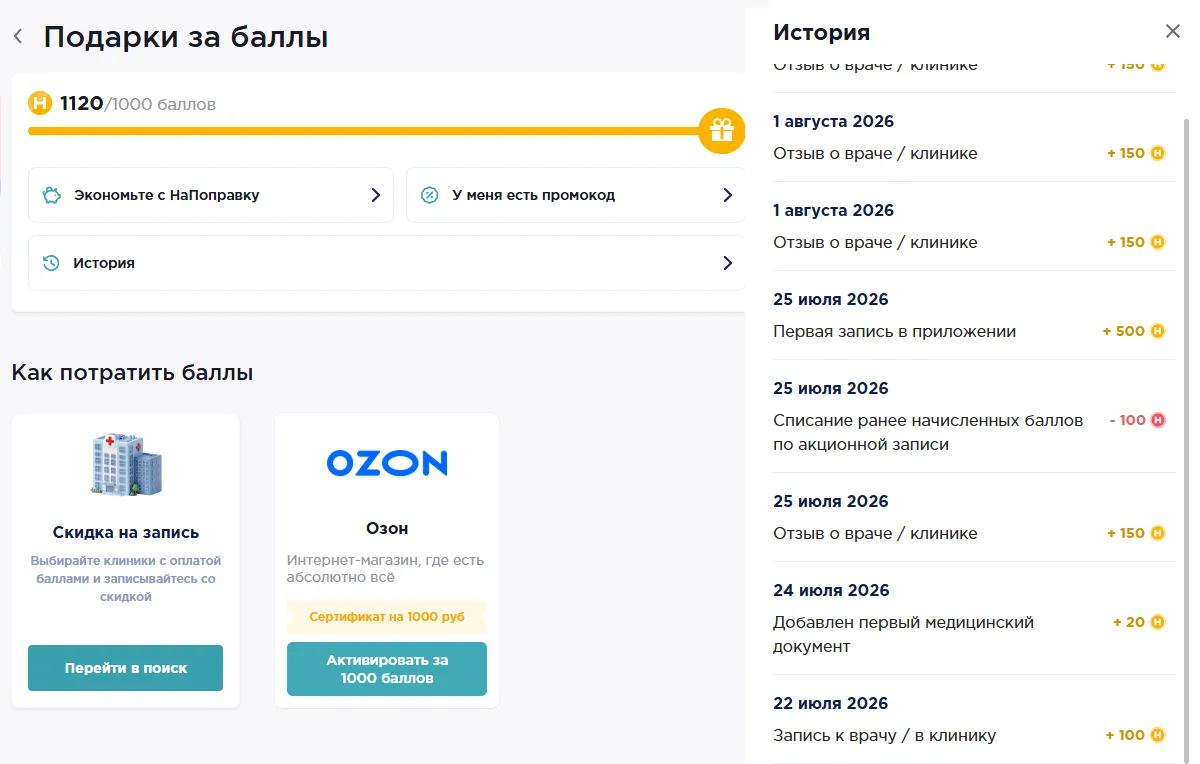Image resolution: width=1200 pixels, height=764 pixels.
Task: Click Активировать за 1000 баллов button
Action: click(387, 669)
